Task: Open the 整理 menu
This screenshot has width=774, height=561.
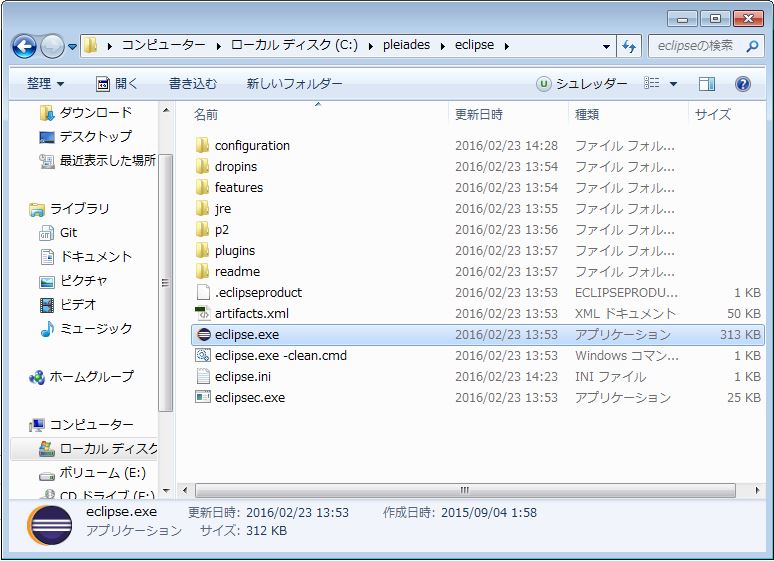Action: click(x=45, y=83)
